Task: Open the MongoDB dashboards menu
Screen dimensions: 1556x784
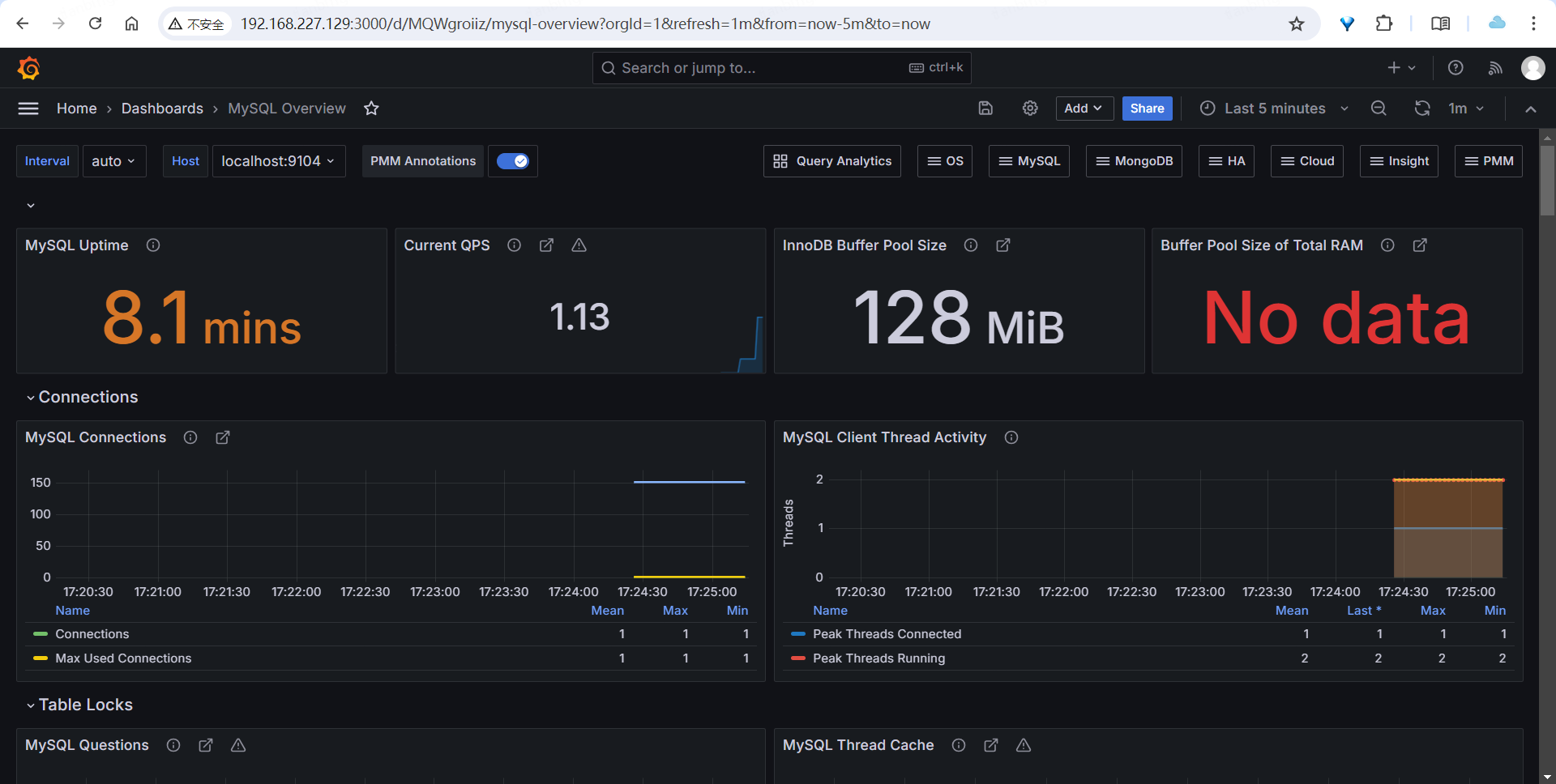Action: [x=1134, y=161]
